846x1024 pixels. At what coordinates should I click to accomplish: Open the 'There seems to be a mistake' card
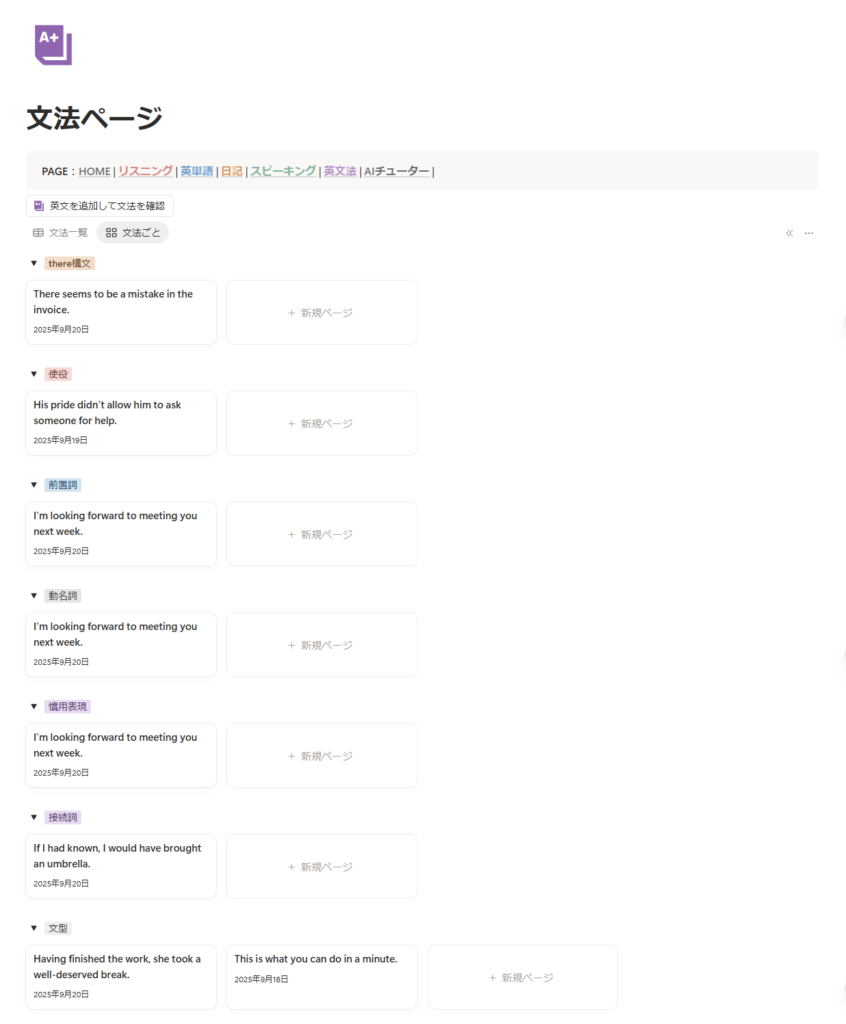point(121,312)
